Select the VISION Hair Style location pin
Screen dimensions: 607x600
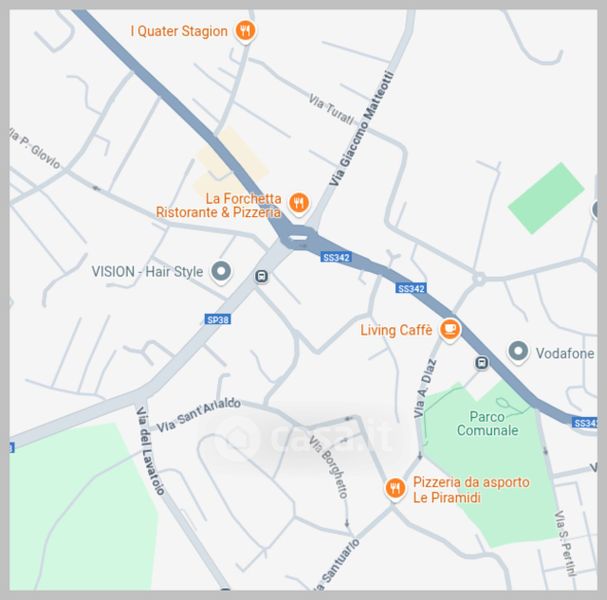coord(221,271)
